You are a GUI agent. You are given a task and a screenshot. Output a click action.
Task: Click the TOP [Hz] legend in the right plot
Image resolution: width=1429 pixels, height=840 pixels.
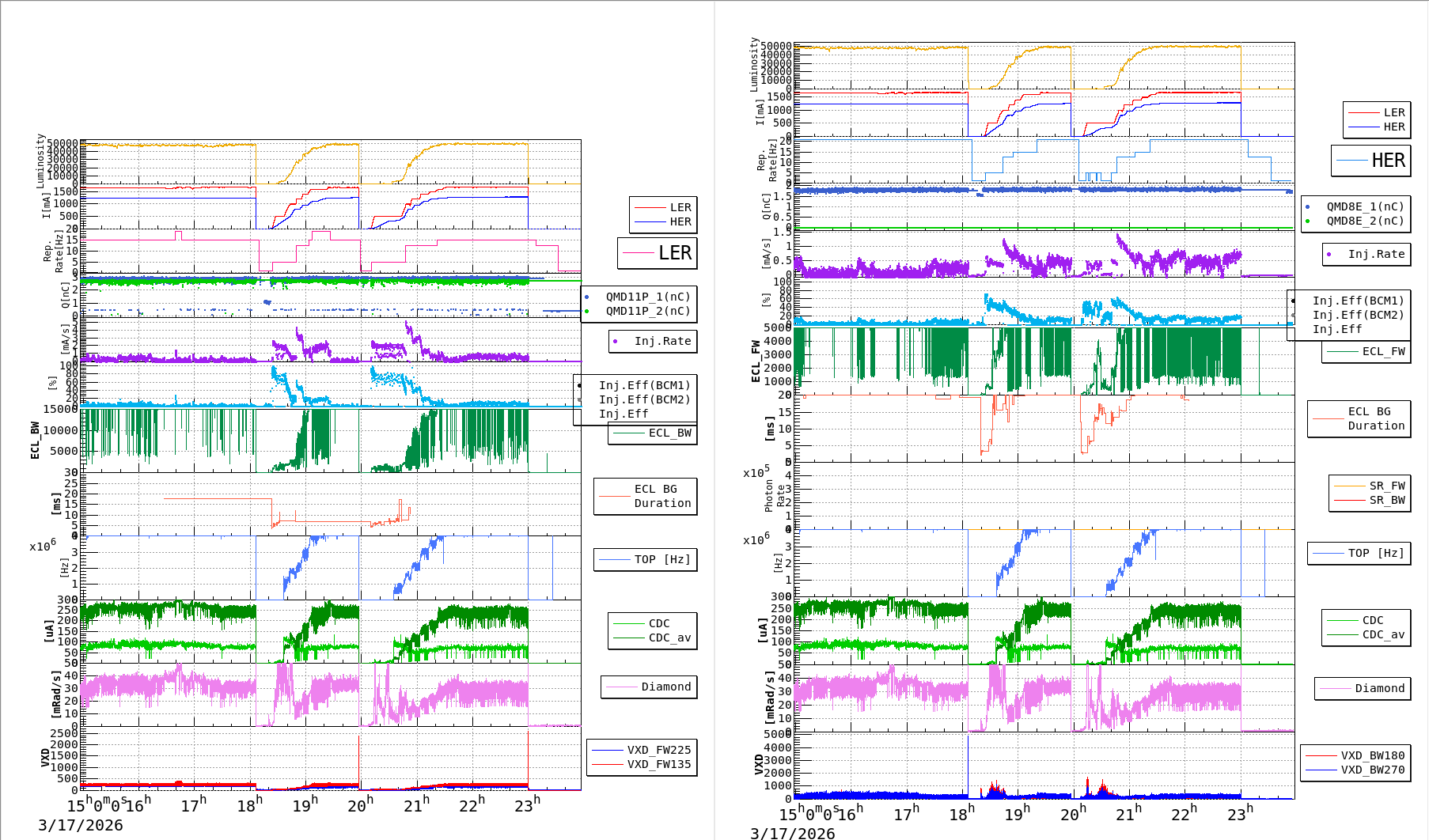[1359, 553]
